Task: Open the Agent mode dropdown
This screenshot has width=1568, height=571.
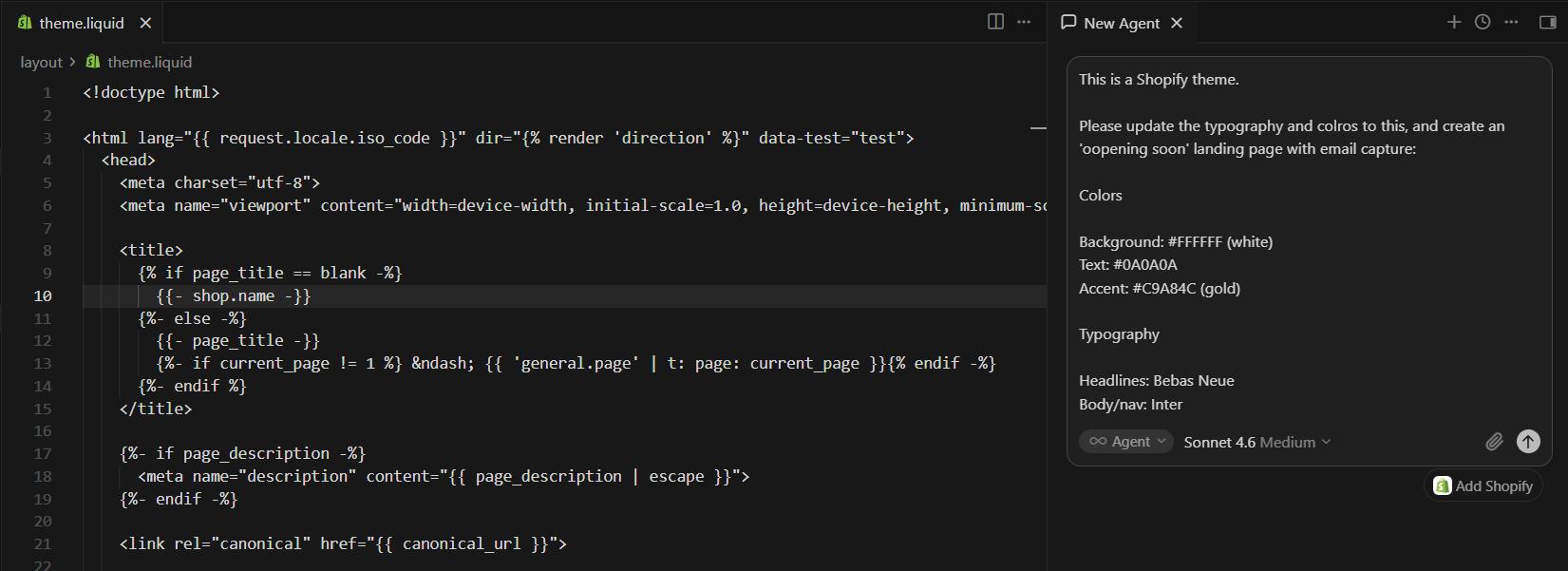Action: 1126,442
